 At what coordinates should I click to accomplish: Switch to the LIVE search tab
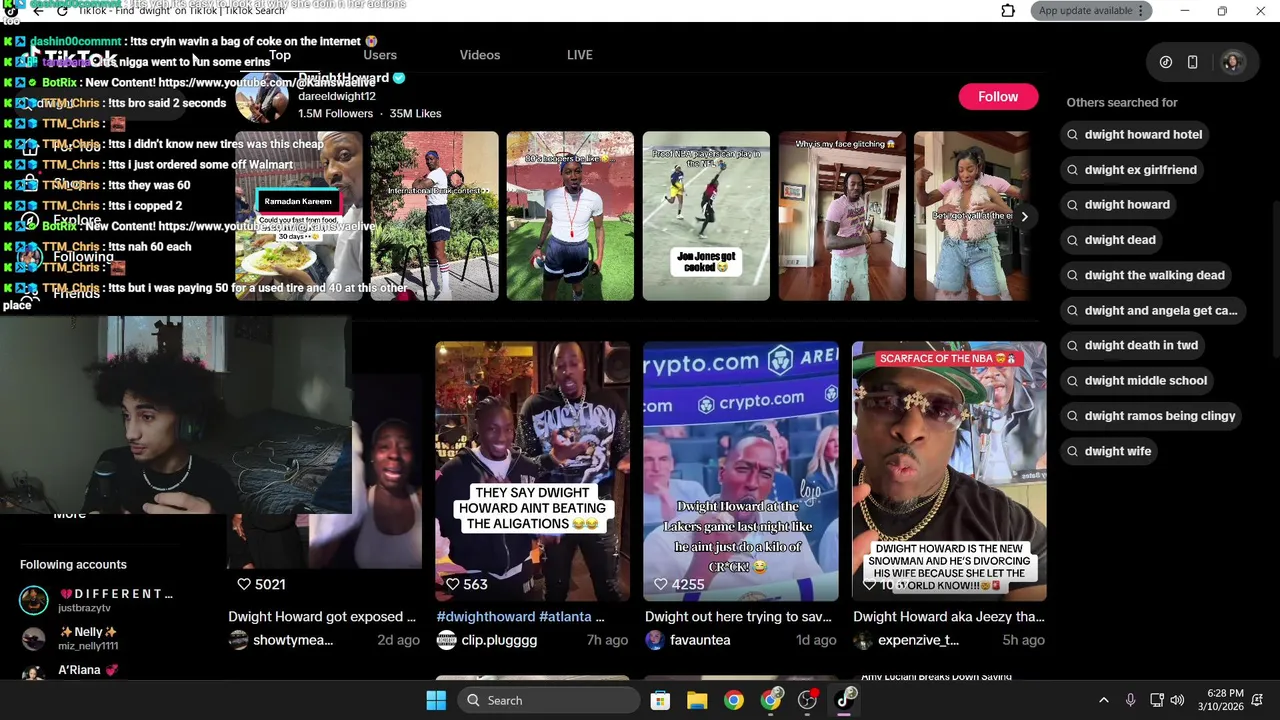(x=580, y=55)
